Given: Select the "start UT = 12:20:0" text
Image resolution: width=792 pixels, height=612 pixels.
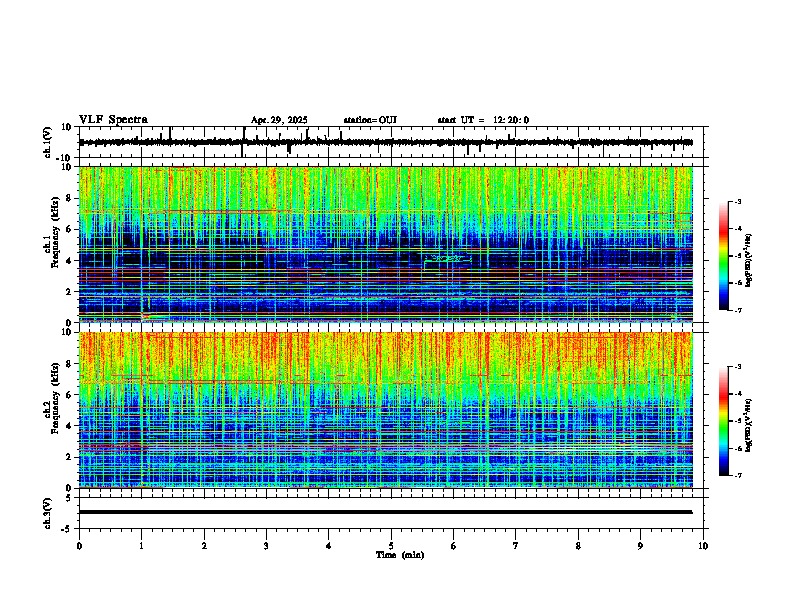Looking at the screenshot, I should pyautogui.click(x=483, y=120).
